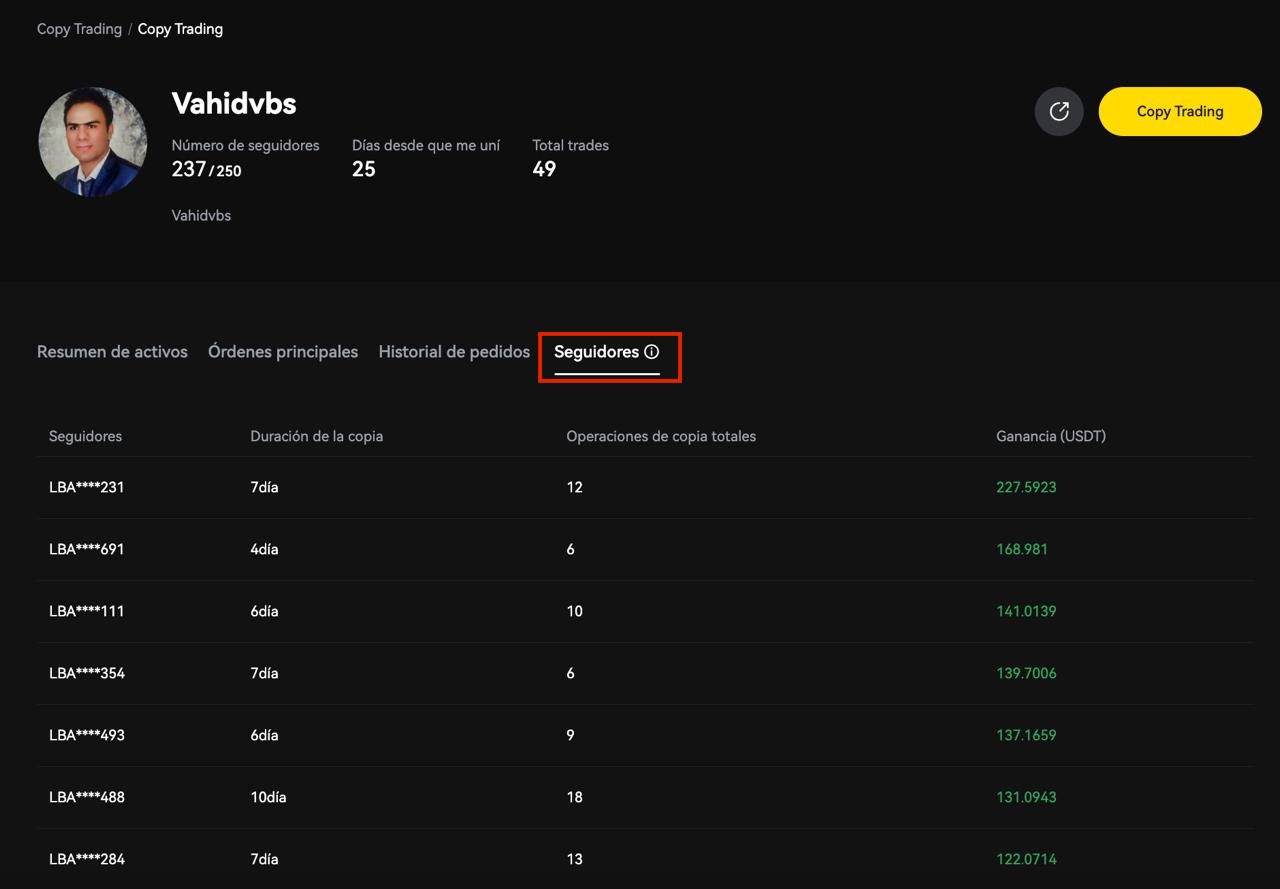This screenshot has height=889, width=1280.
Task: Click the Vahidvbs trader name heading
Action: 234,103
